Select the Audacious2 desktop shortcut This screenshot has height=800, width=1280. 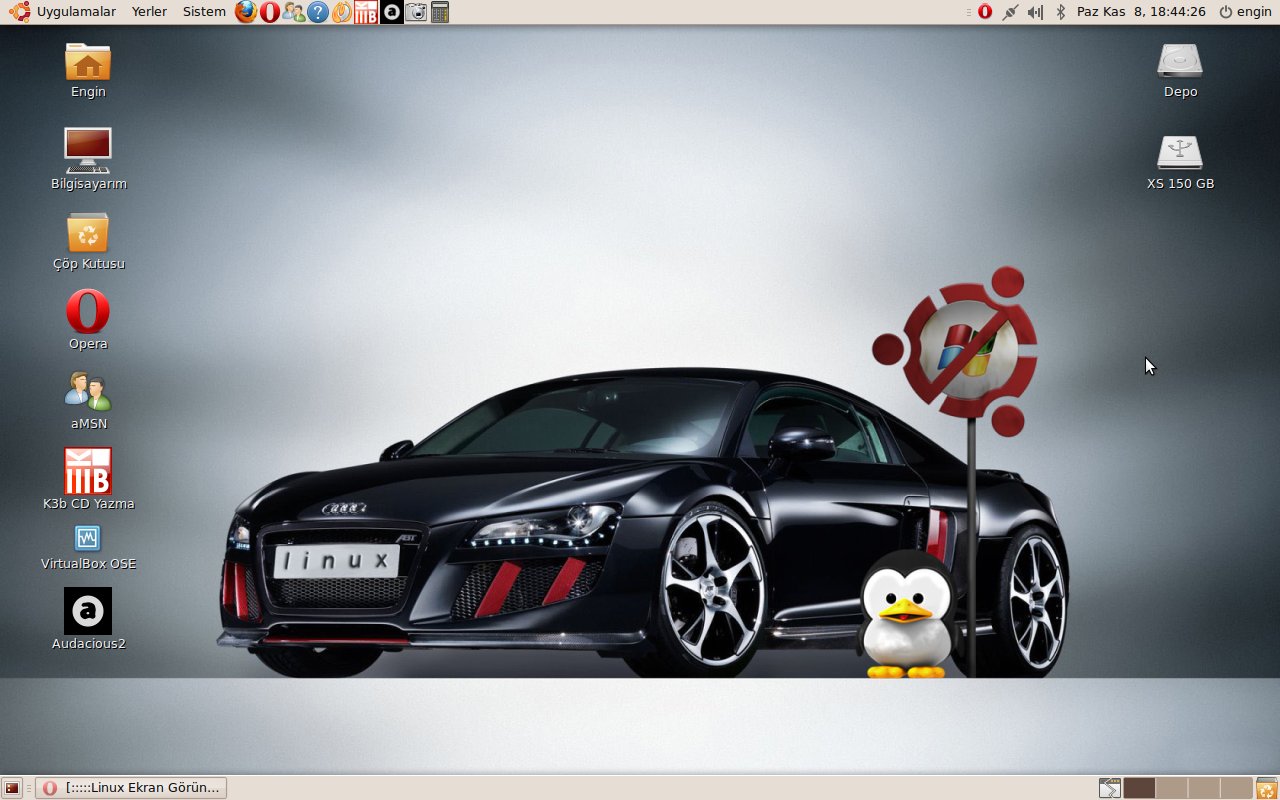[x=88, y=619]
